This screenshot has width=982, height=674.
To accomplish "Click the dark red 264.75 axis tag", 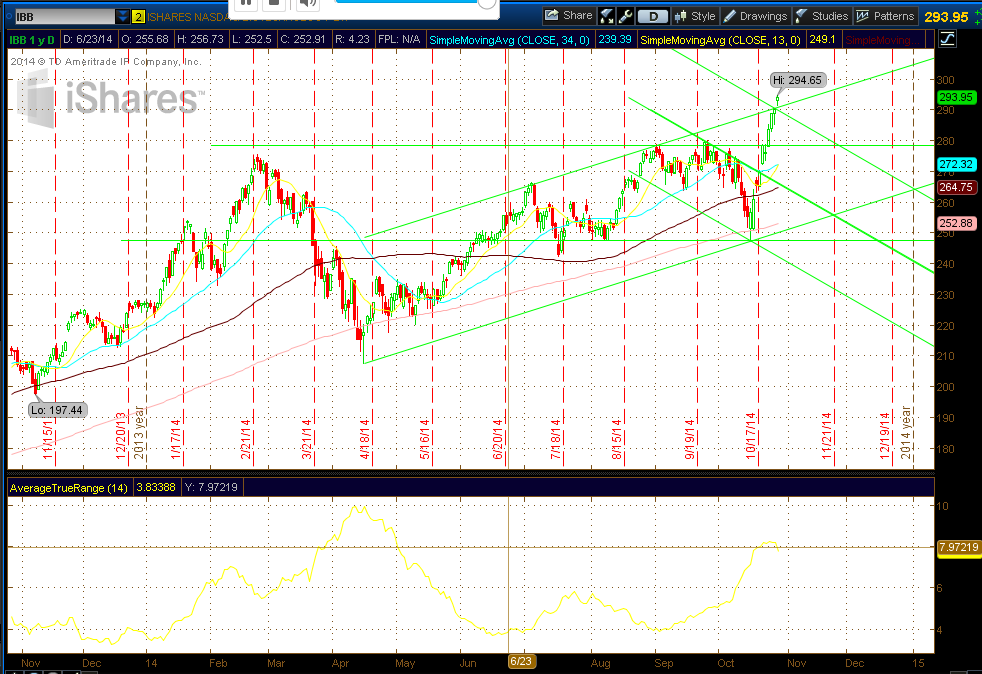I will click(956, 187).
